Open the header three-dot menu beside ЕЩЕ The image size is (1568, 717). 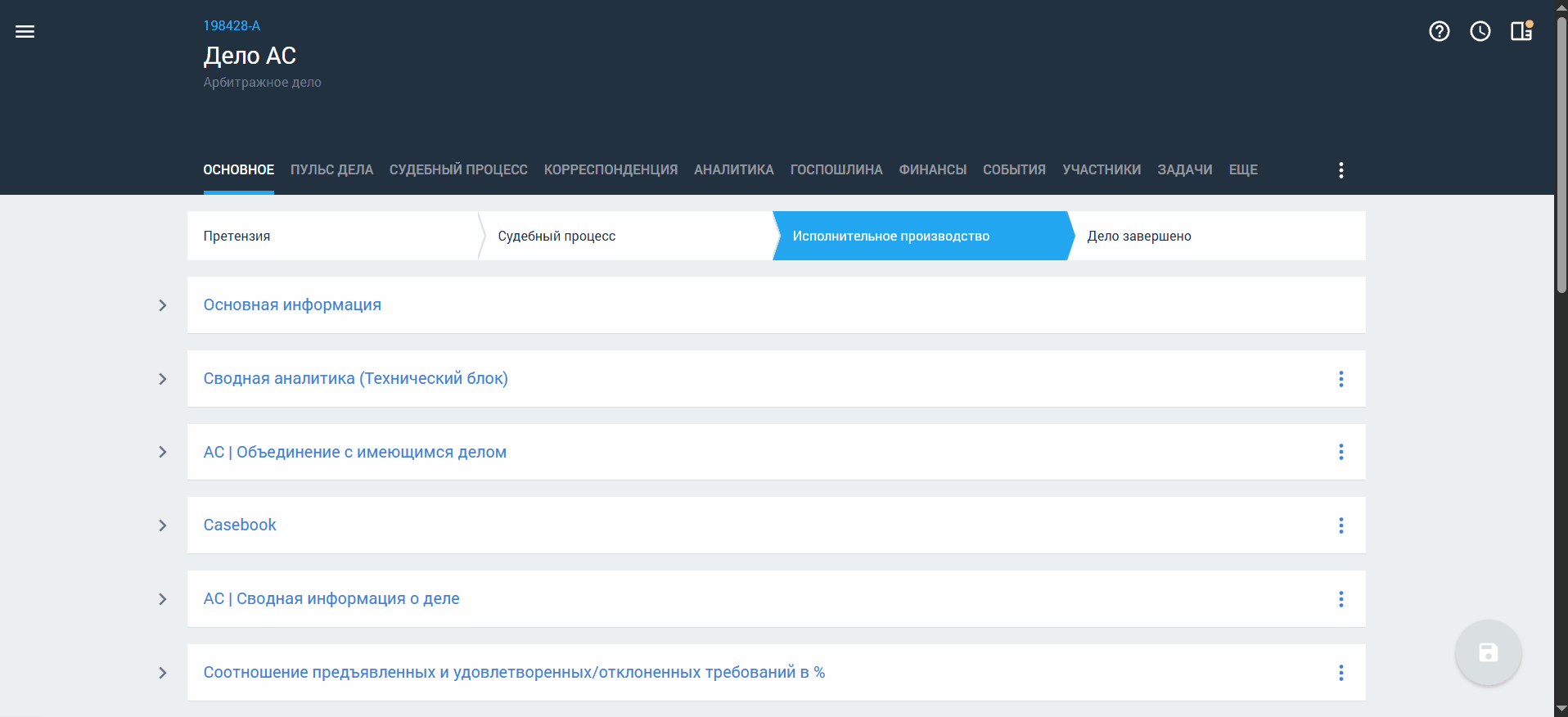coord(1341,170)
